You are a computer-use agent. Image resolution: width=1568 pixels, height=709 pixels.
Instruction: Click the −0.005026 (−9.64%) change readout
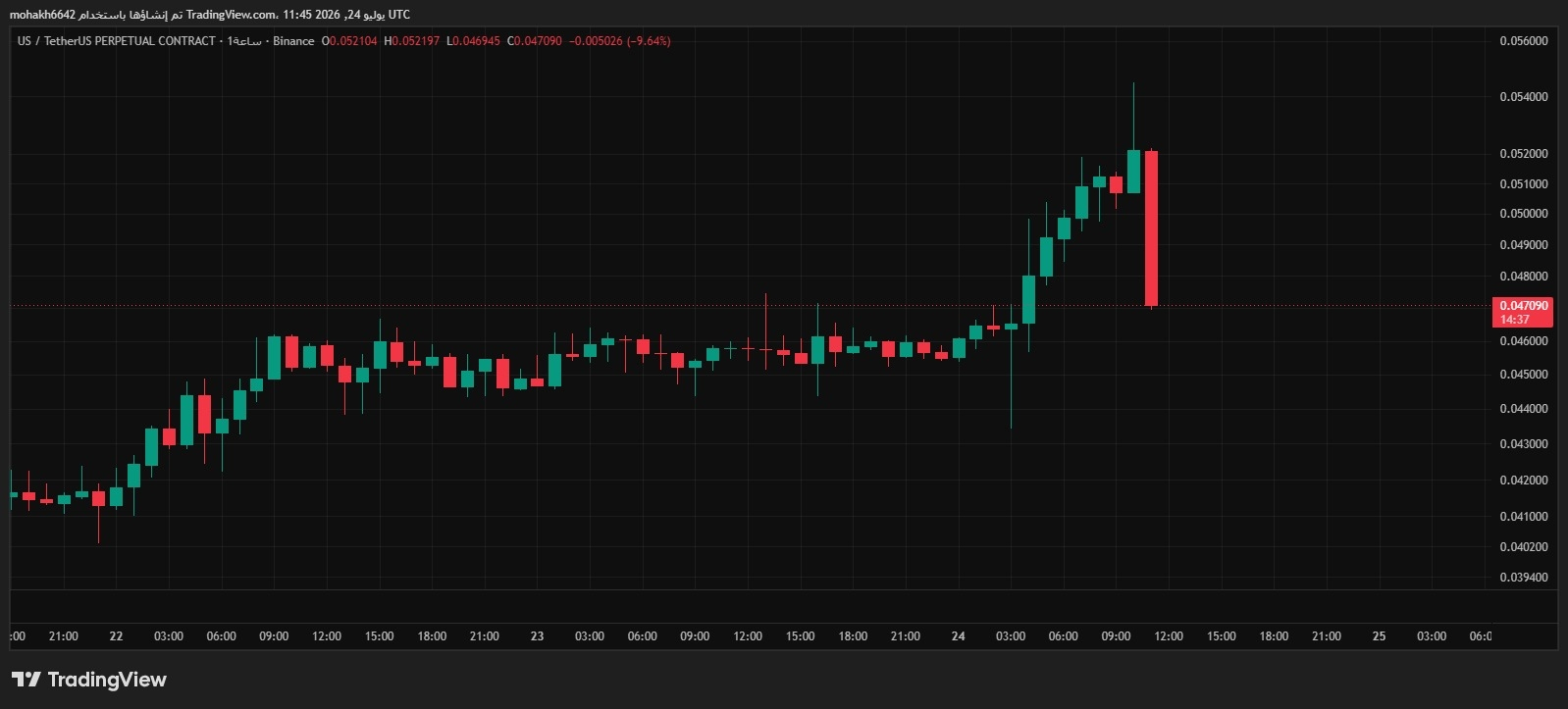pos(620,41)
